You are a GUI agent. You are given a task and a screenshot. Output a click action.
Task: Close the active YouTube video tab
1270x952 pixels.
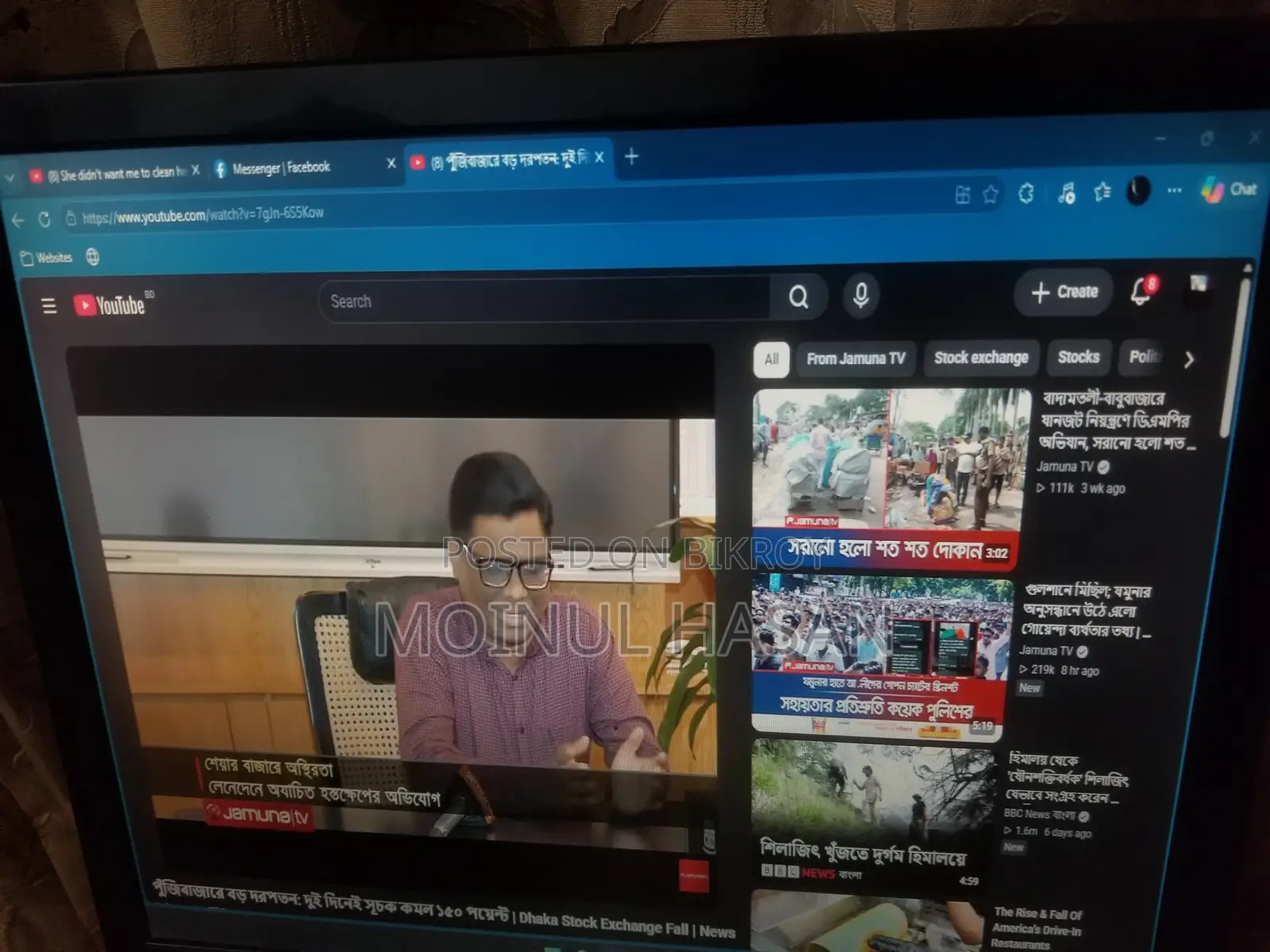[599, 157]
